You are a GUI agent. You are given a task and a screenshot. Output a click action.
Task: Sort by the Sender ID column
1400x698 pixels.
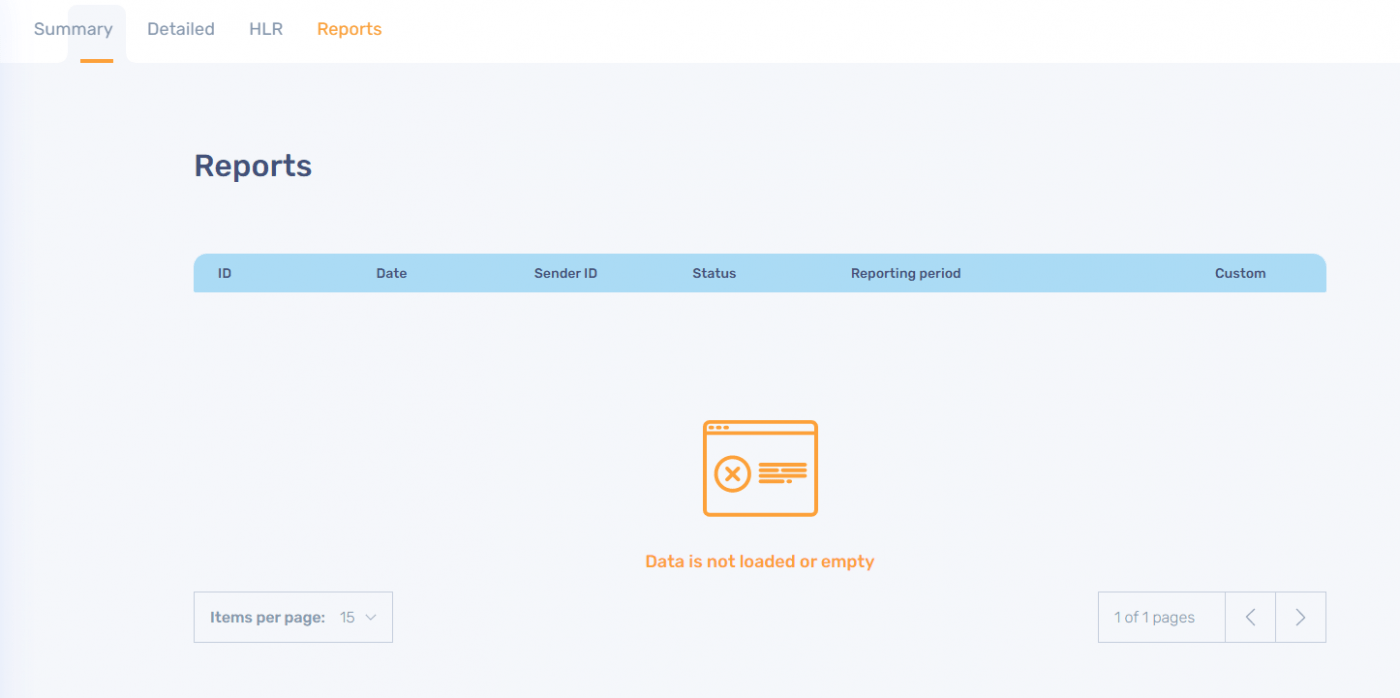tap(565, 273)
